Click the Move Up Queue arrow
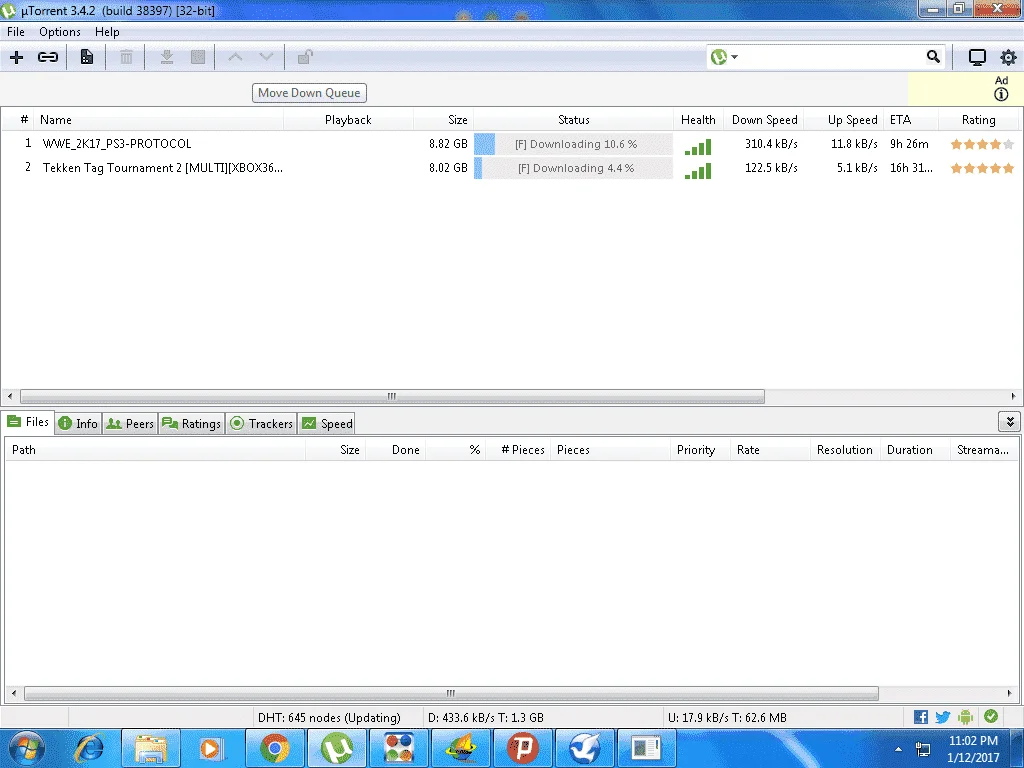The height and width of the screenshot is (768, 1024). [235, 57]
